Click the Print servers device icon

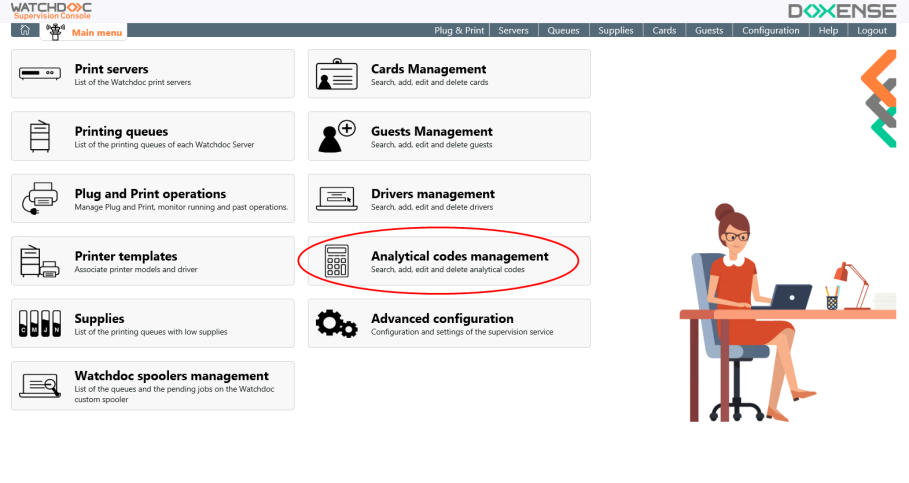pyautogui.click(x=41, y=75)
